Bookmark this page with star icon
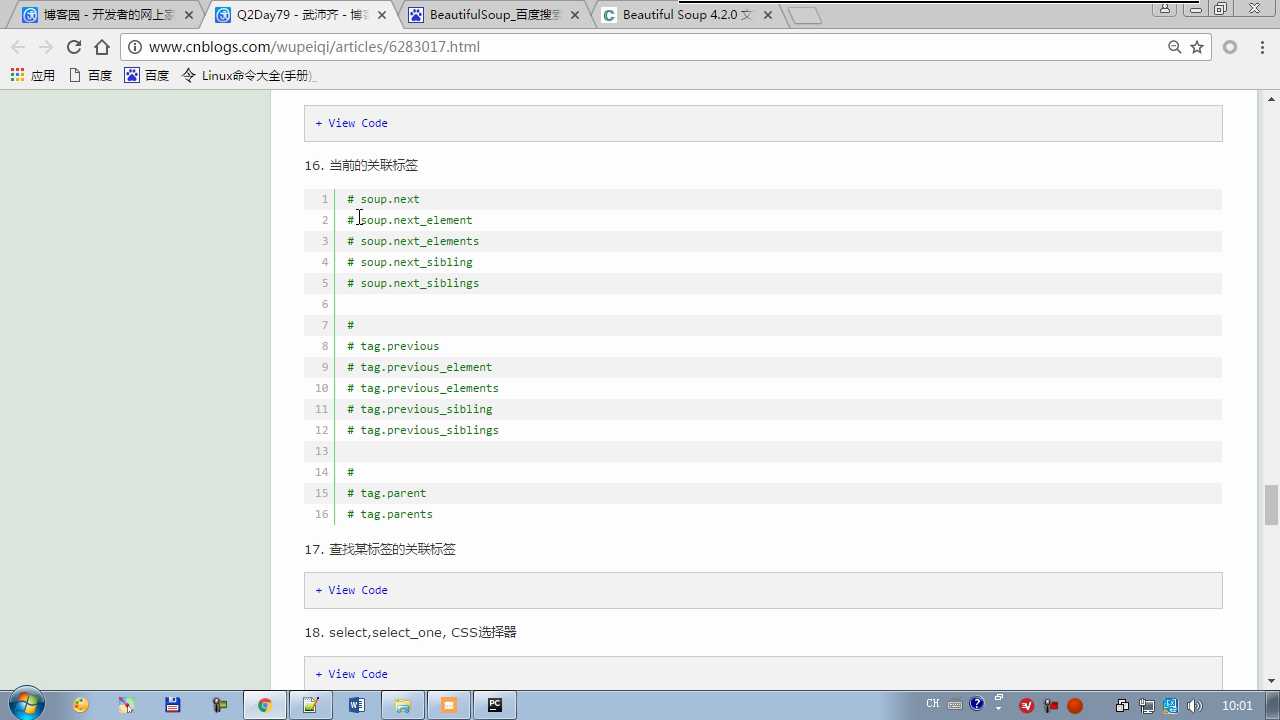1280x720 pixels. [x=1197, y=47]
